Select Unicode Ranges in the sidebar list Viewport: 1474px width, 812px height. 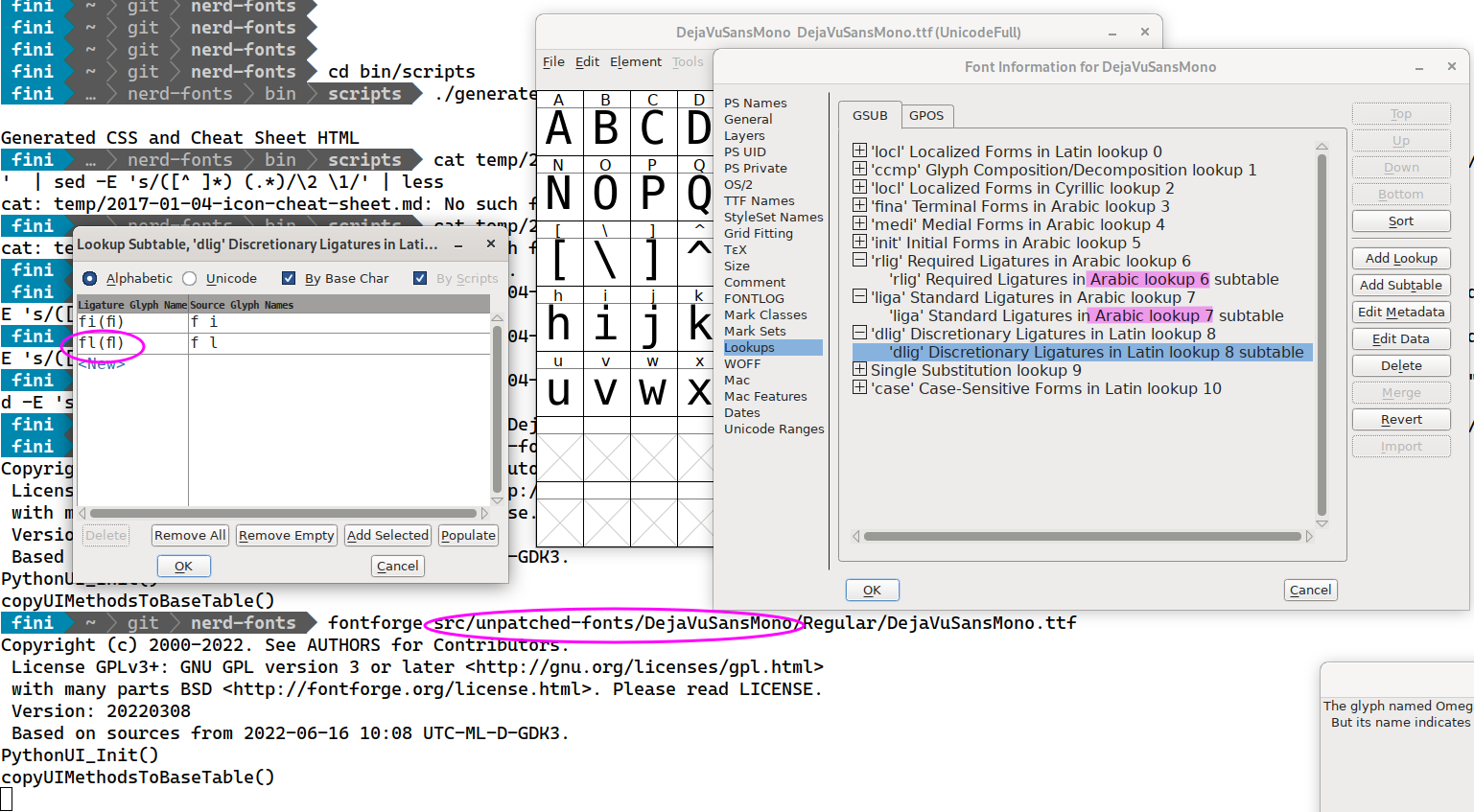774,429
